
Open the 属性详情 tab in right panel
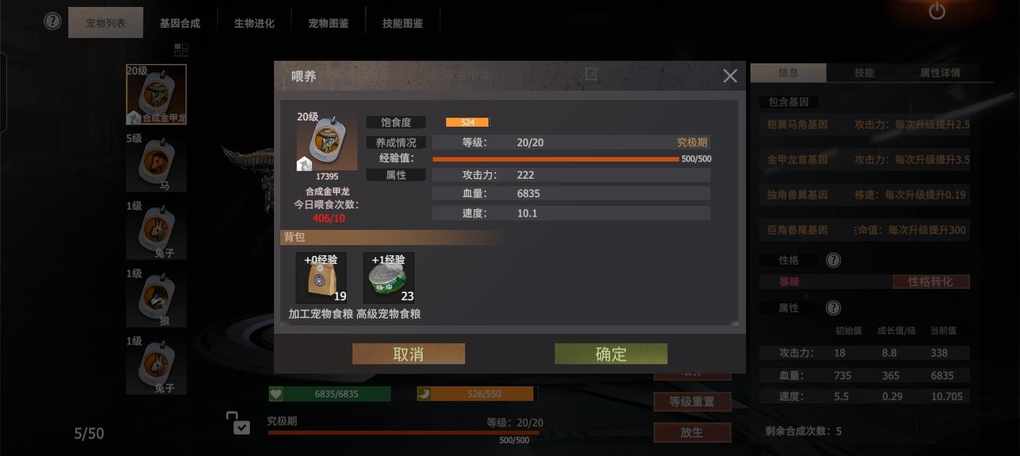[x=940, y=73]
